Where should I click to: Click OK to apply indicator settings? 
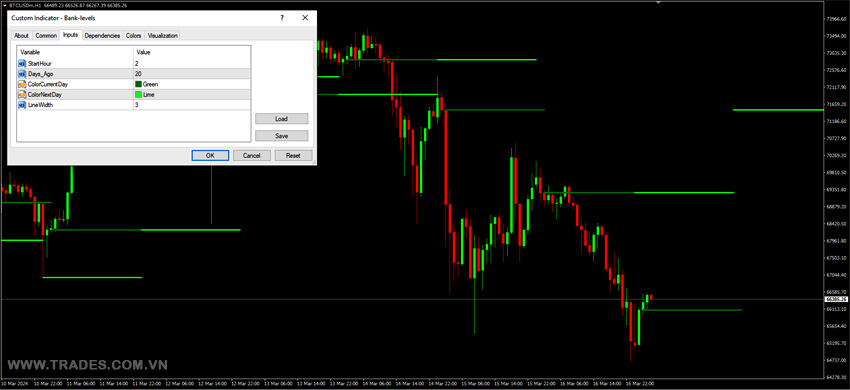[210, 156]
